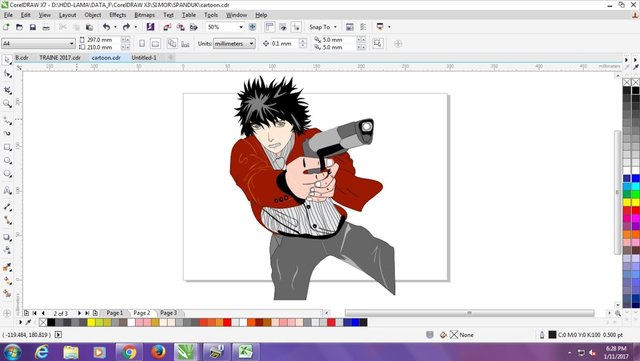The image size is (640, 361).
Task: Toggle Treat as Filled button
Action: tap(378, 44)
